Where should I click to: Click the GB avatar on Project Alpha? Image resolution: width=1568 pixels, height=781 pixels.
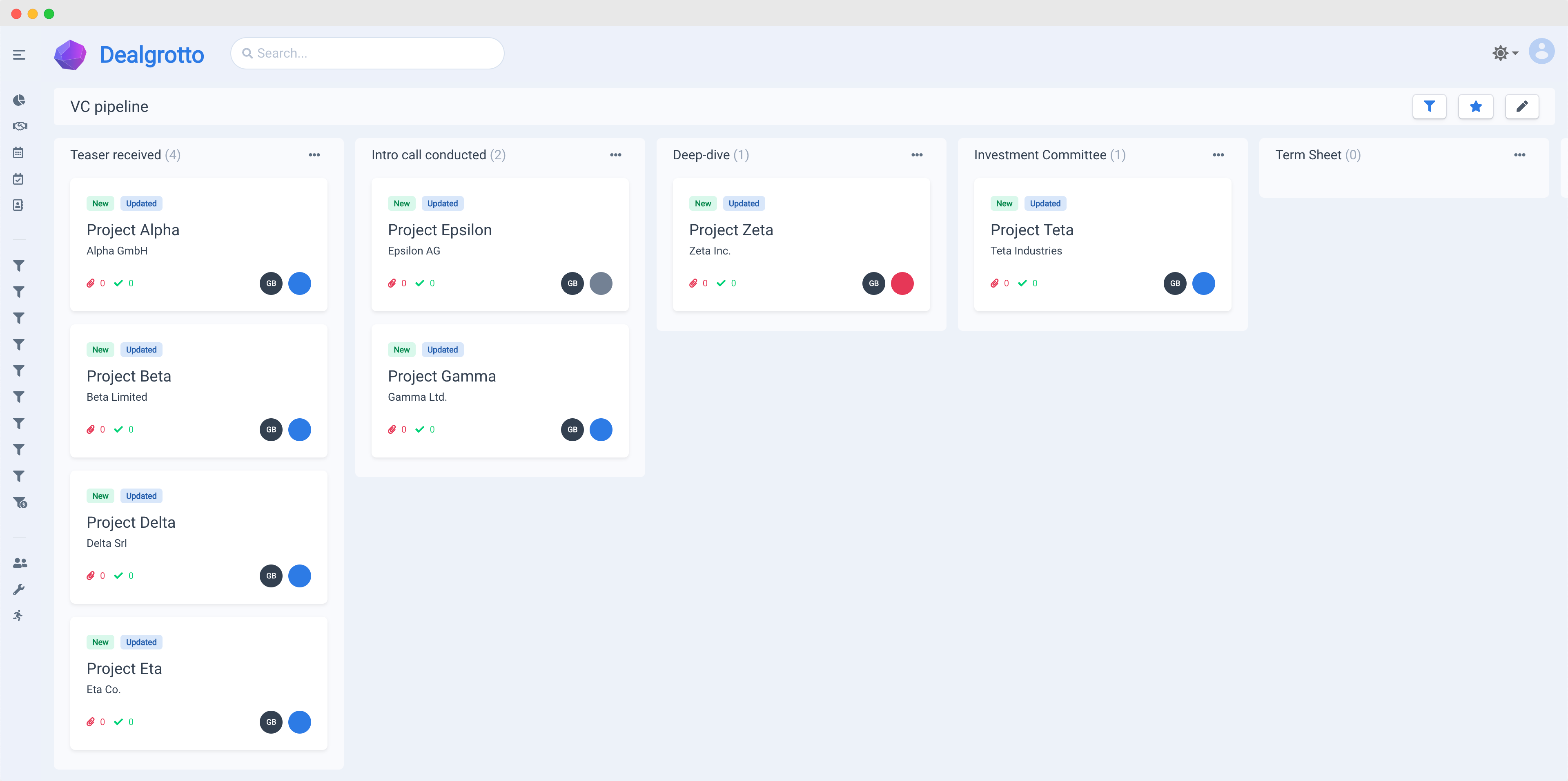click(x=271, y=283)
